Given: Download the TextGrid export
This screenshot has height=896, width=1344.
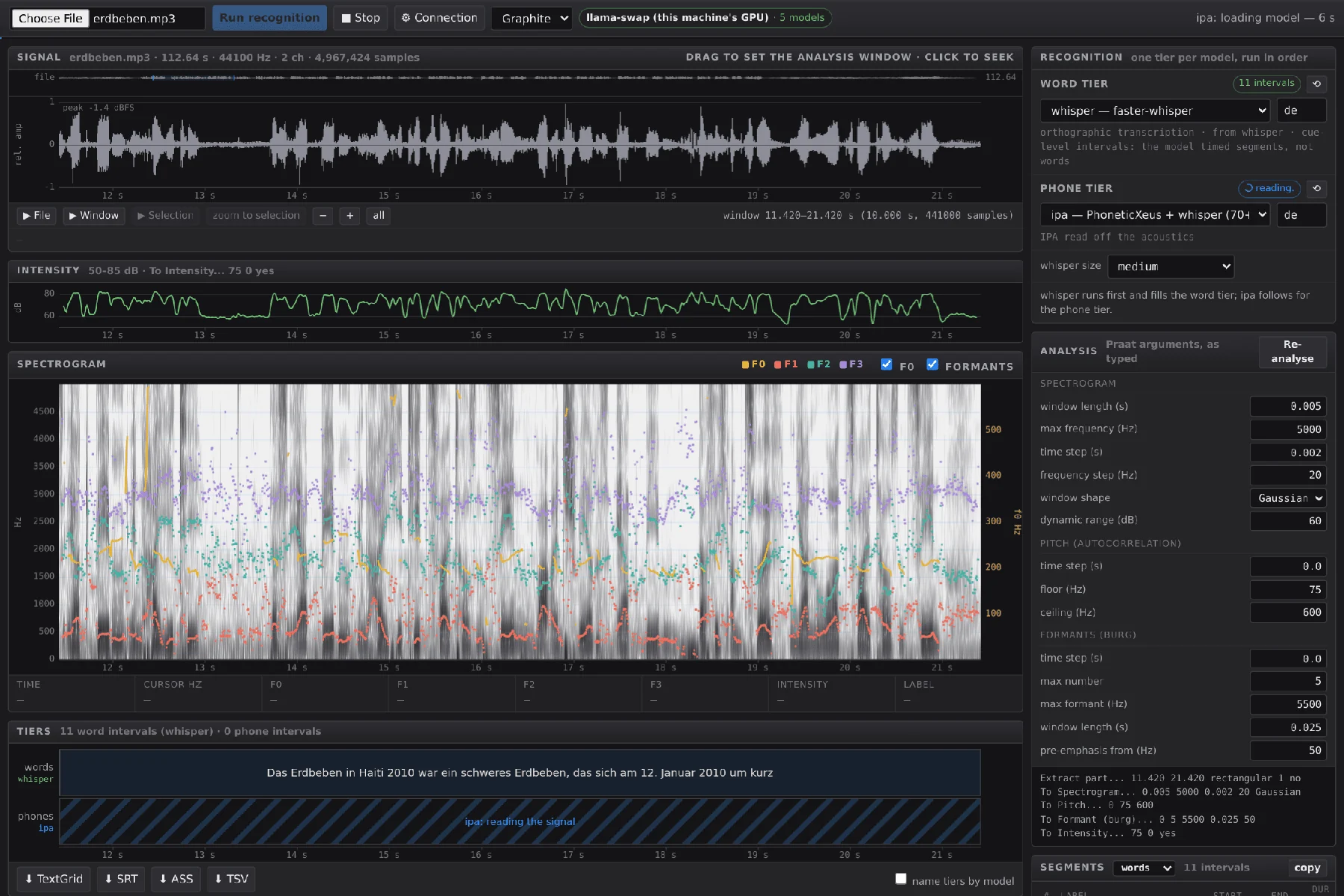Looking at the screenshot, I should pos(54,879).
